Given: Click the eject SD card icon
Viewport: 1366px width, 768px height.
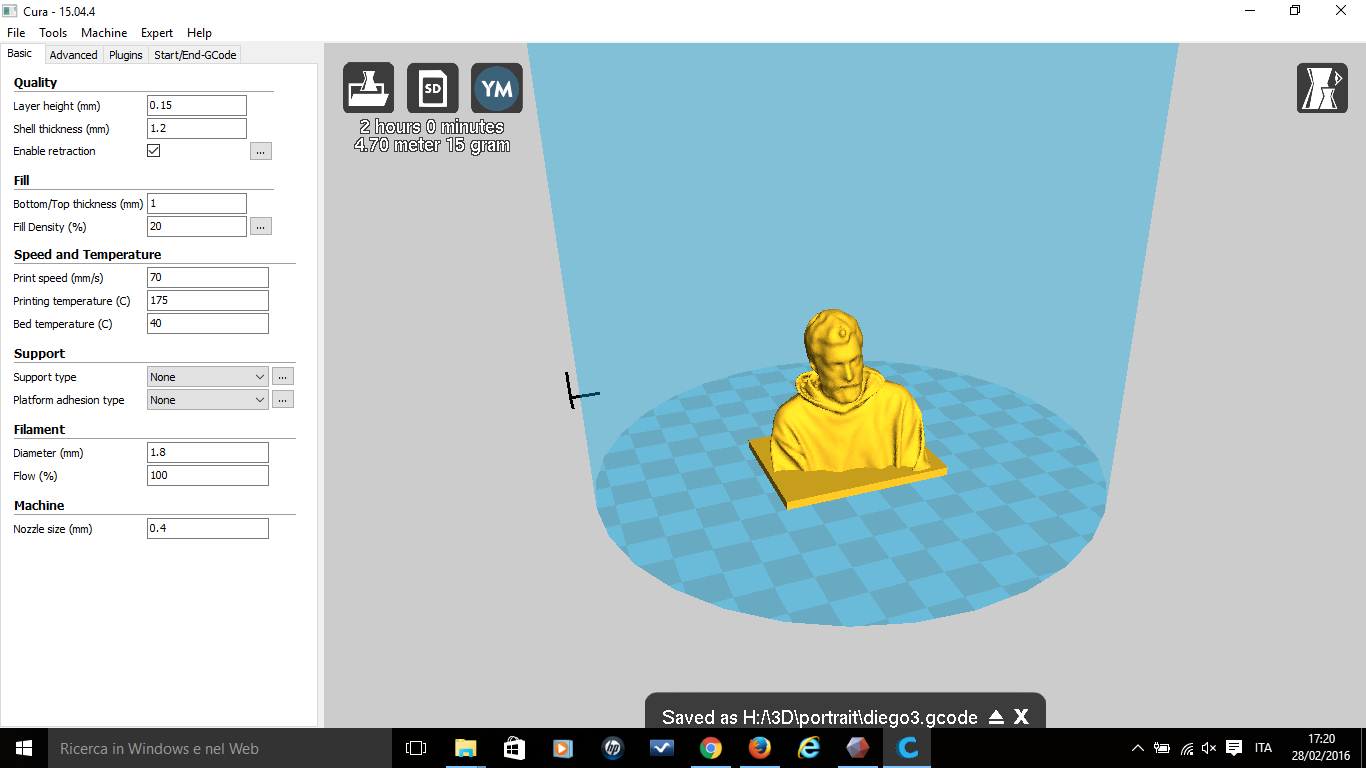Looking at the screenshot, I should pyautogui.click(x=996, y=717).
